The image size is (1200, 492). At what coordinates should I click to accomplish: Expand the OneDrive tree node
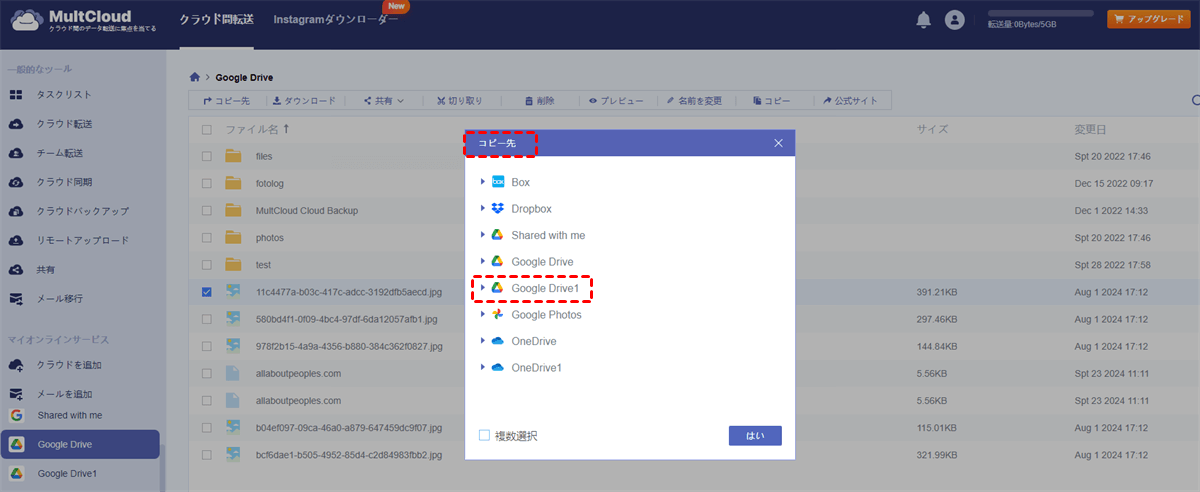482,341
